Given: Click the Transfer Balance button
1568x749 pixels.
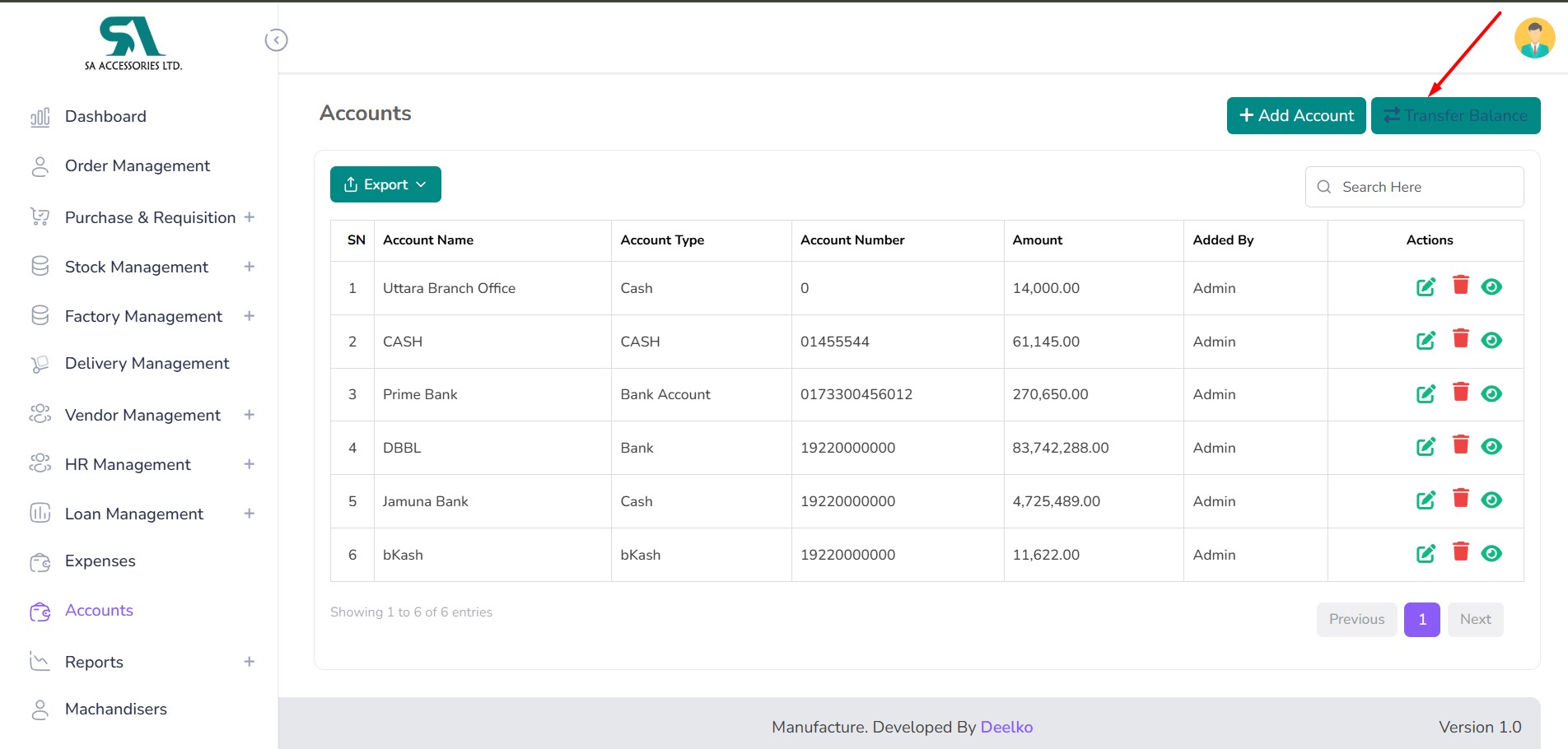Looking at the screenshot, I should click(x=1455, y=116).
